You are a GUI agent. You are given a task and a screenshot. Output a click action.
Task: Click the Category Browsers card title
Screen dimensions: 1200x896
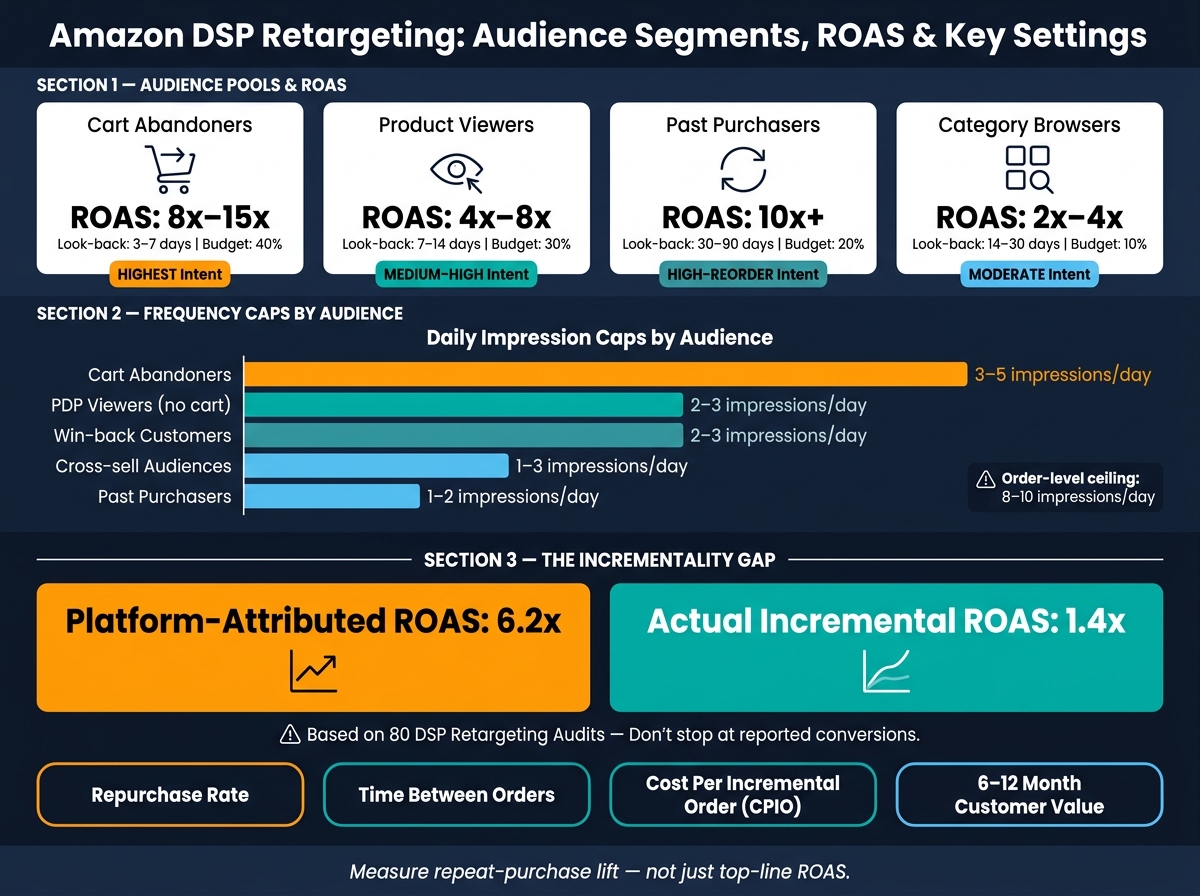[1029, 125]
